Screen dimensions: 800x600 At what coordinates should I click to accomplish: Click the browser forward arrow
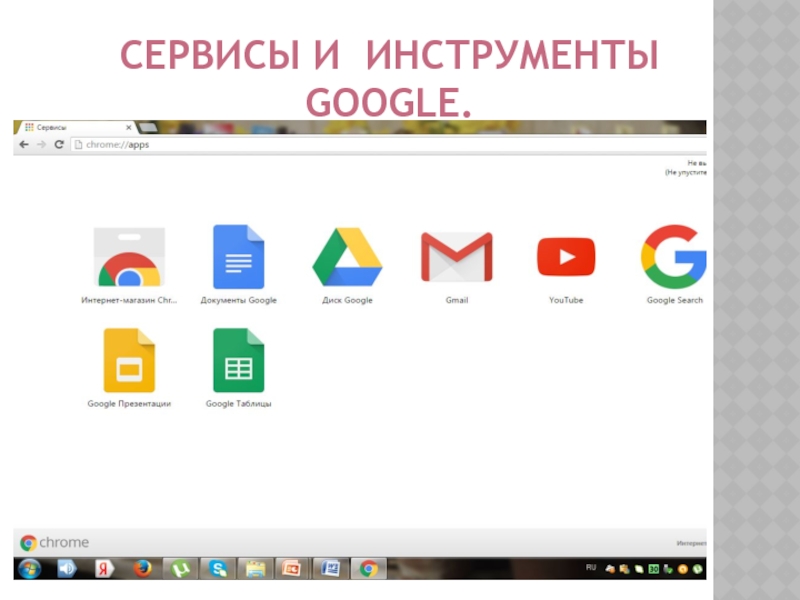point(41,144)
